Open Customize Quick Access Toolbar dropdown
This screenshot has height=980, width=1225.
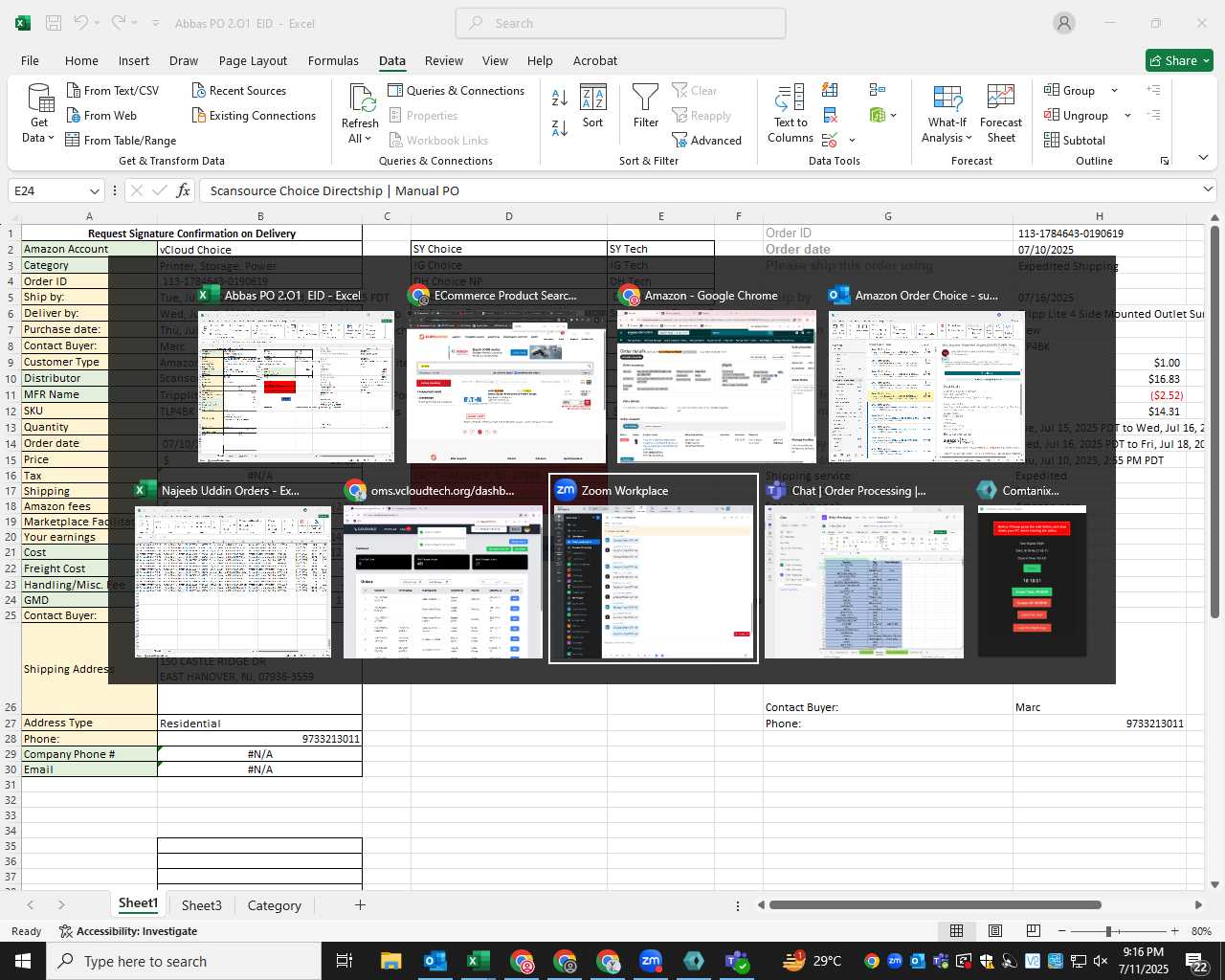pyautogui.click(x=155, y=23)
